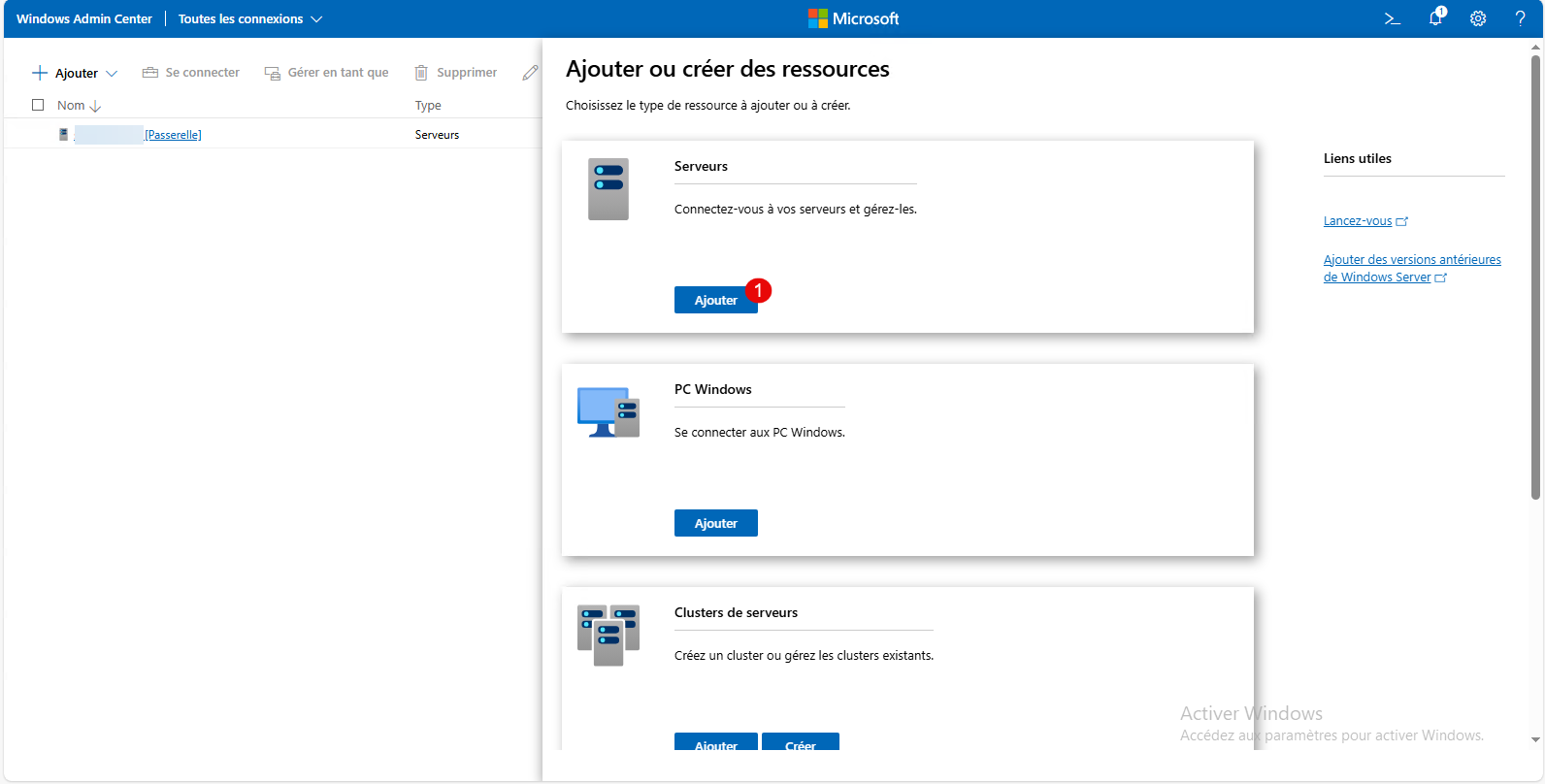The width and height of the screenshot is (1545, 784).
Task: Sort connections by the Nom column
Action: [71, 105]
